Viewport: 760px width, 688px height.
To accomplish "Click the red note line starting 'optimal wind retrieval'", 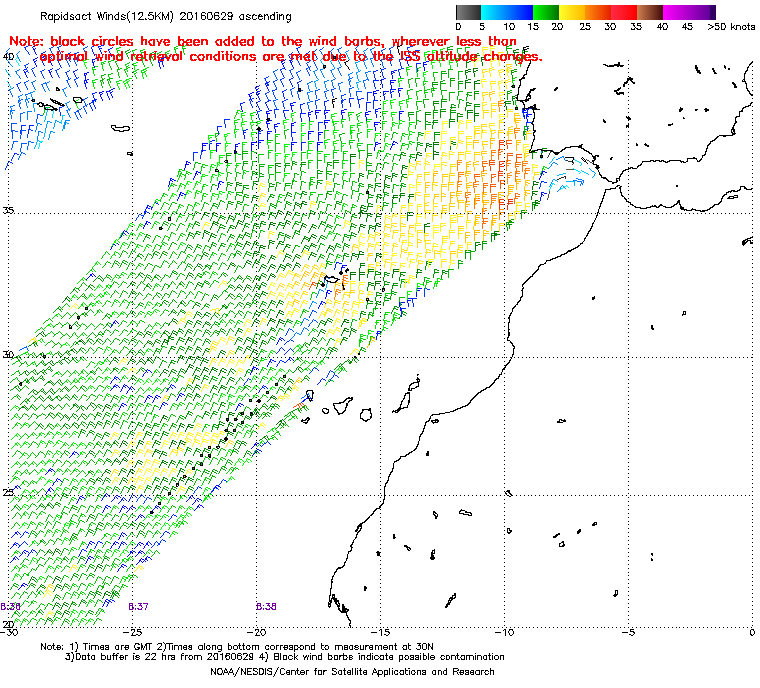I will [291, 57].
